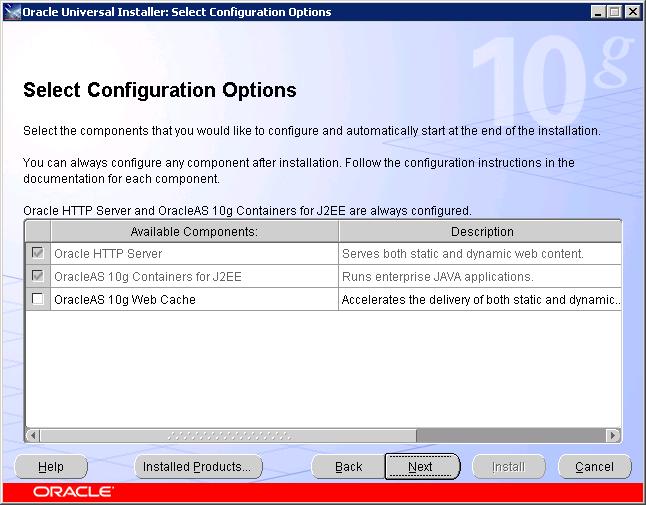Image resolution: width=646 pixels, height=505 pixels.
Task: Open Installed Products list
Action: [199, 467]
